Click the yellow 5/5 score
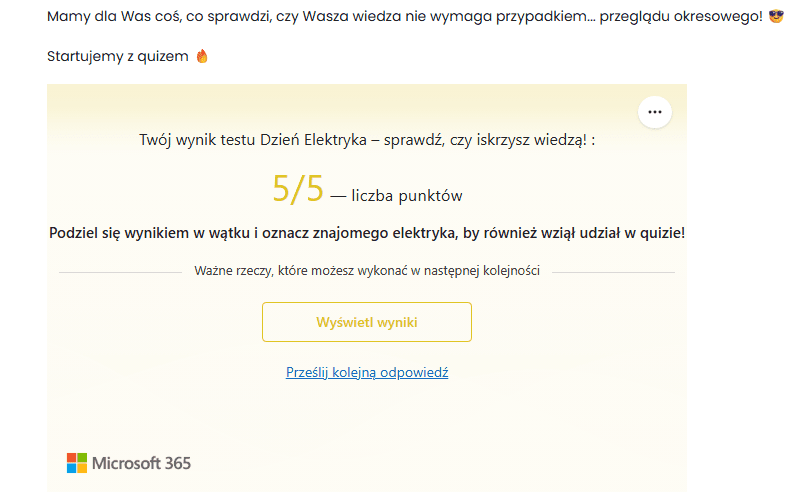 [x=298, y=189]
